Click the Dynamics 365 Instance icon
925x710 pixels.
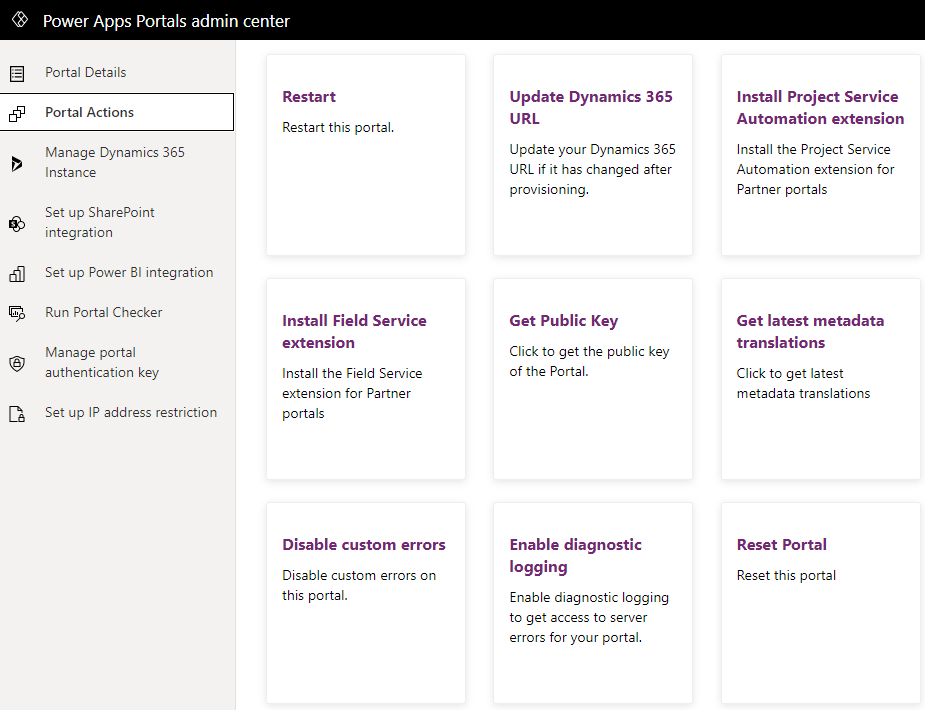17,163
